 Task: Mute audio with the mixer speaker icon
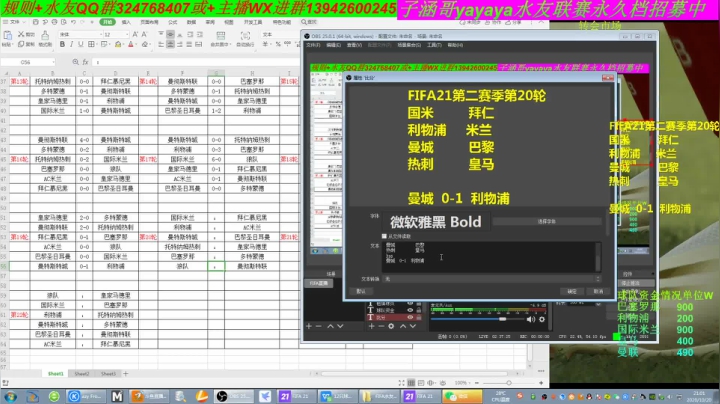(531, 319)
